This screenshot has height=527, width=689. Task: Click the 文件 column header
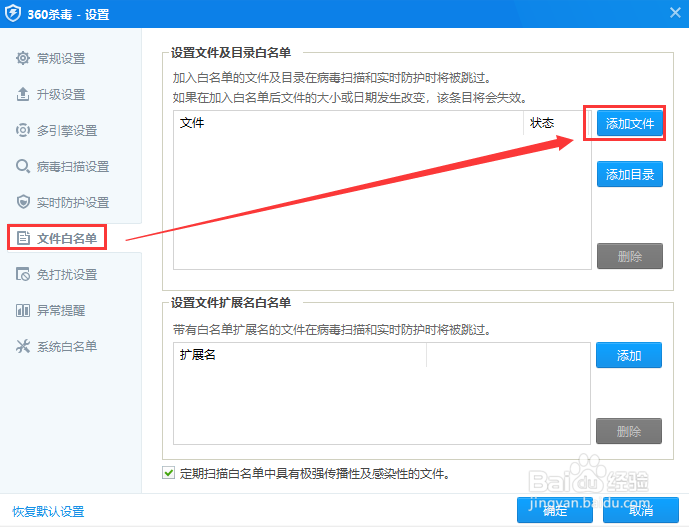coord(348,123)
